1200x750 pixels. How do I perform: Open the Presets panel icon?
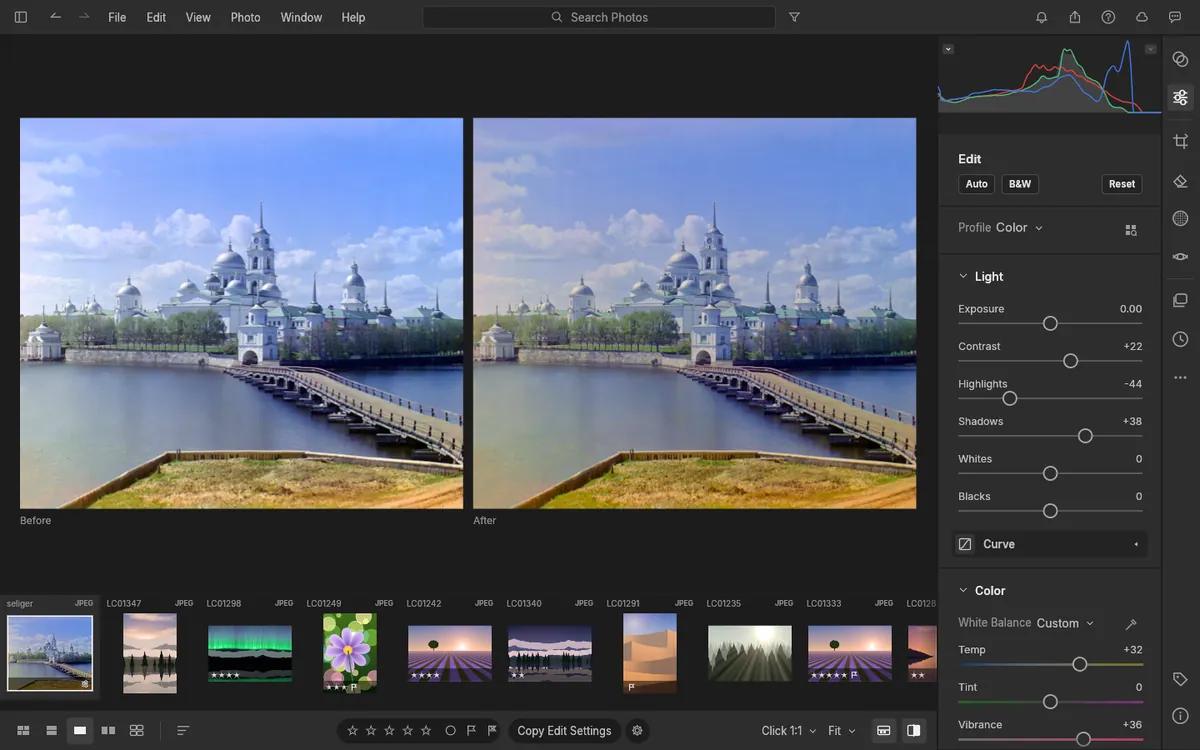click(1180, 60)
